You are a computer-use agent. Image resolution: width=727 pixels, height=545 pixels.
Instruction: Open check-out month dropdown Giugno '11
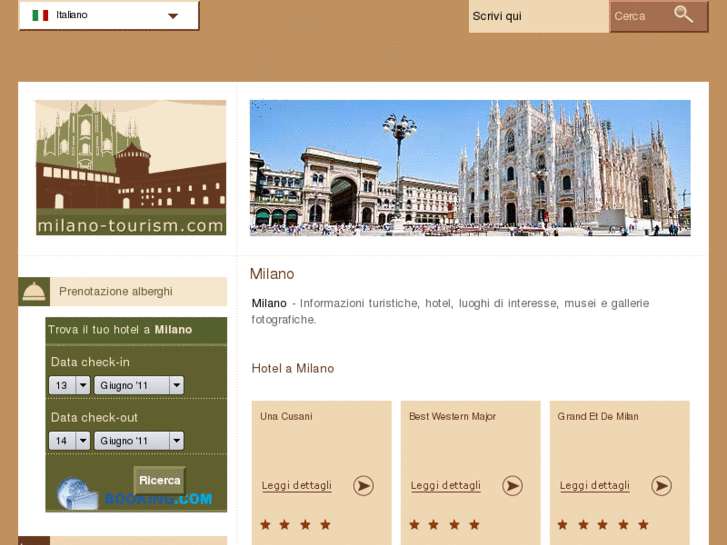pos(139,441)
